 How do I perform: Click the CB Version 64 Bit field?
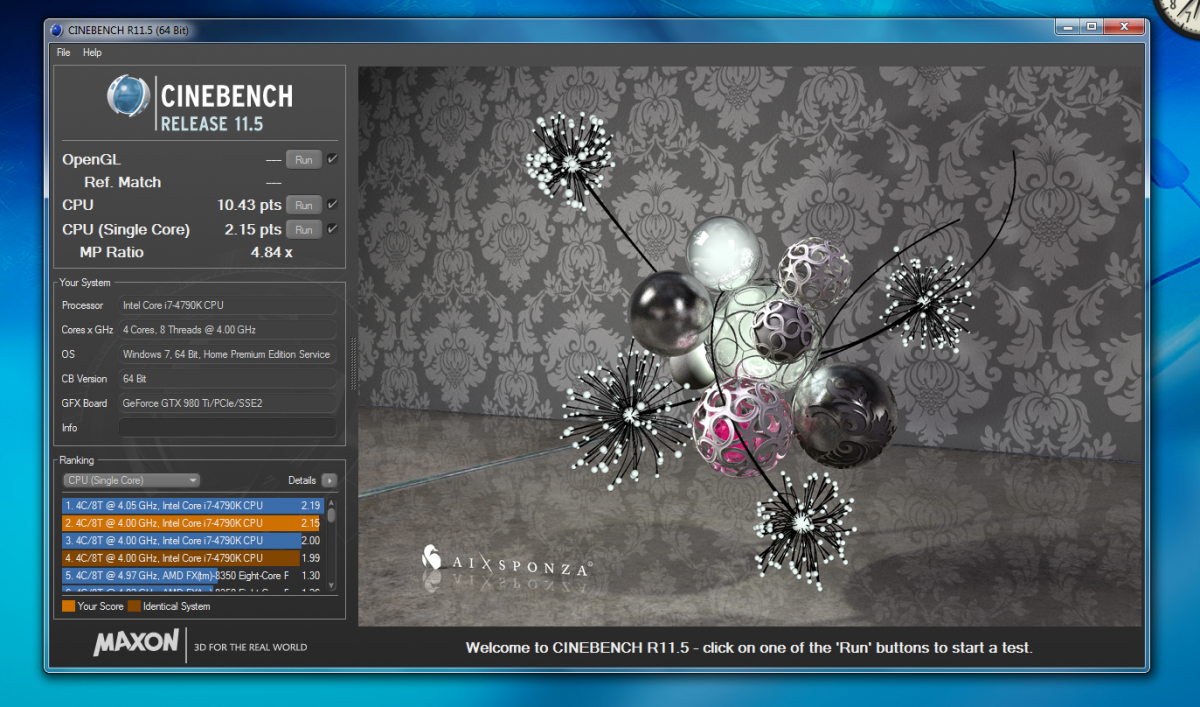tap(227, 378)
